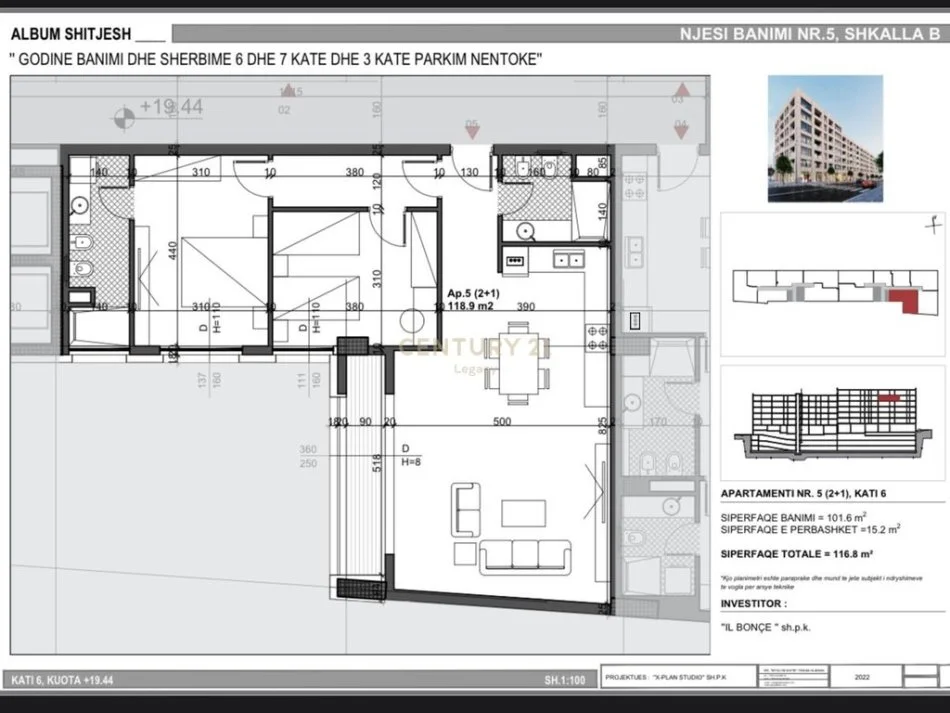Click the Century 21 watermark logo

(475, 350)
